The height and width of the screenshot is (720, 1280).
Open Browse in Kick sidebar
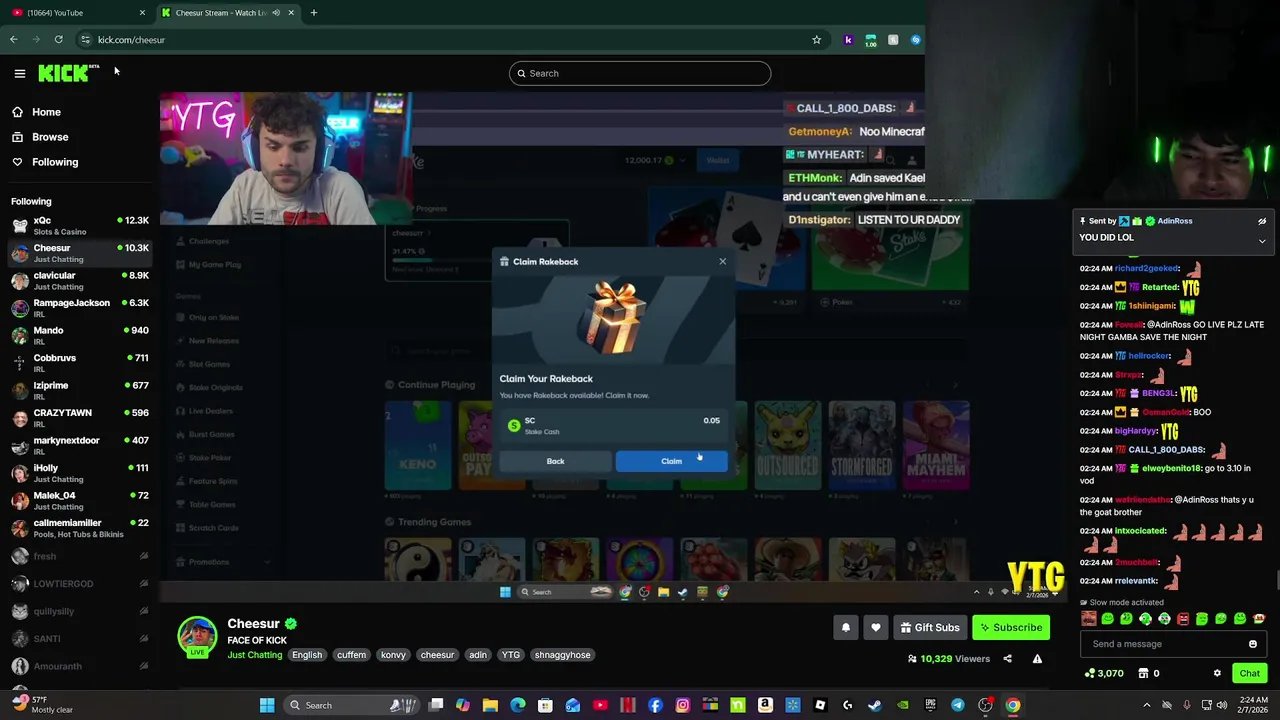50,137
